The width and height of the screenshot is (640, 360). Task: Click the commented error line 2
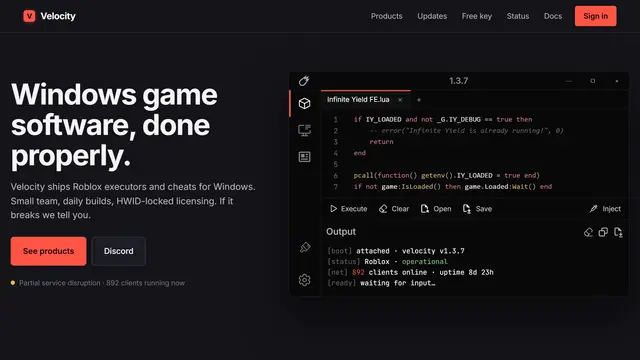click(x=466, y=131)
